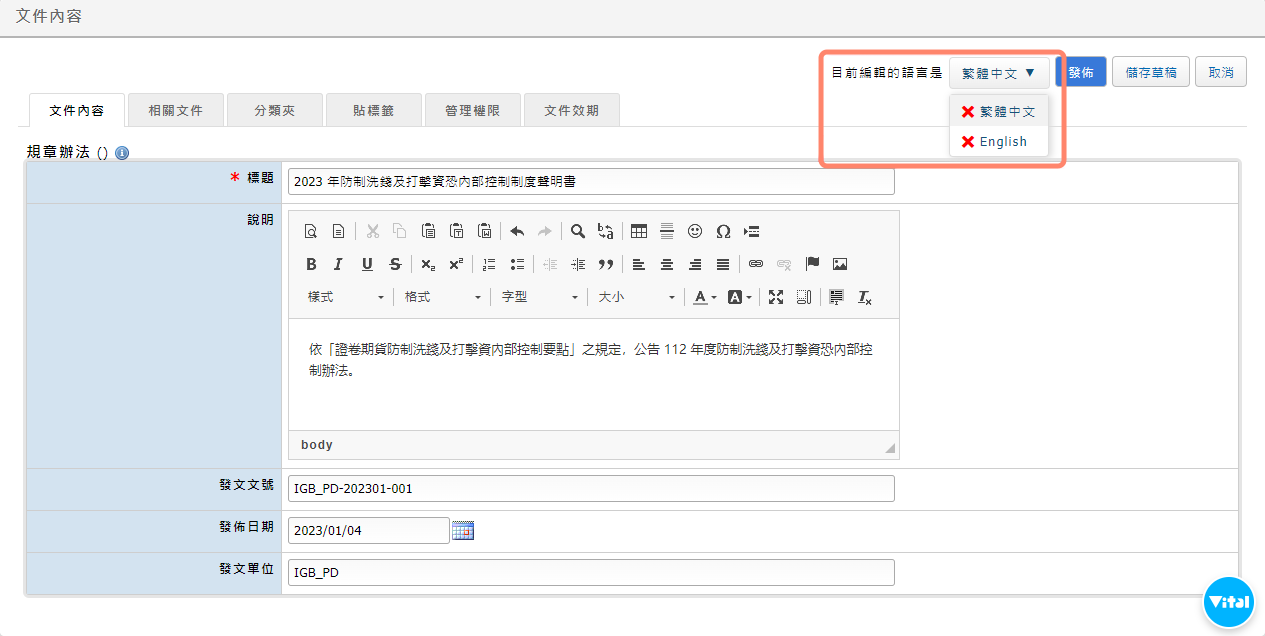Screen dimensions: 1265x636
Task: Open the text color picker
Action: 703,297
